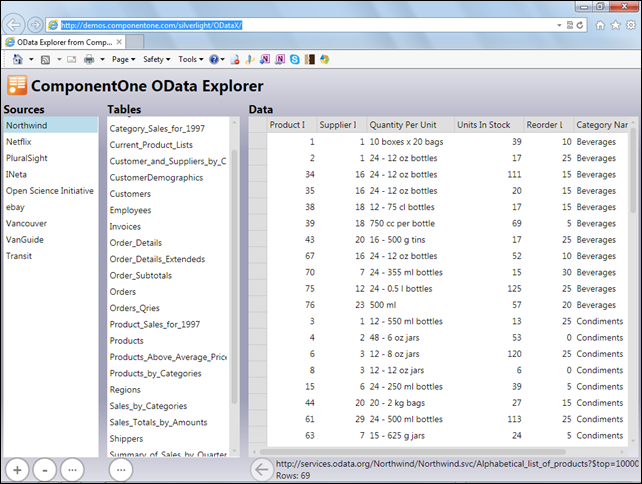Click the remove source minus button
The image size is (642, 484).
(45, 470)
